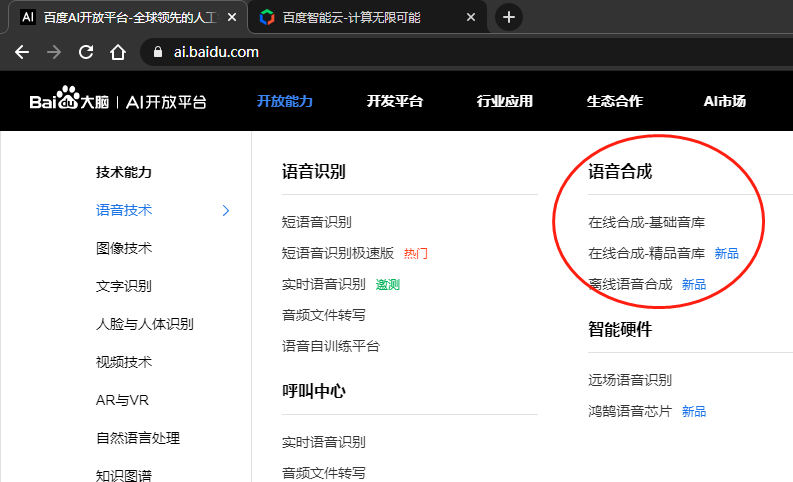Click the browser forward arrow

pos(54,52)
